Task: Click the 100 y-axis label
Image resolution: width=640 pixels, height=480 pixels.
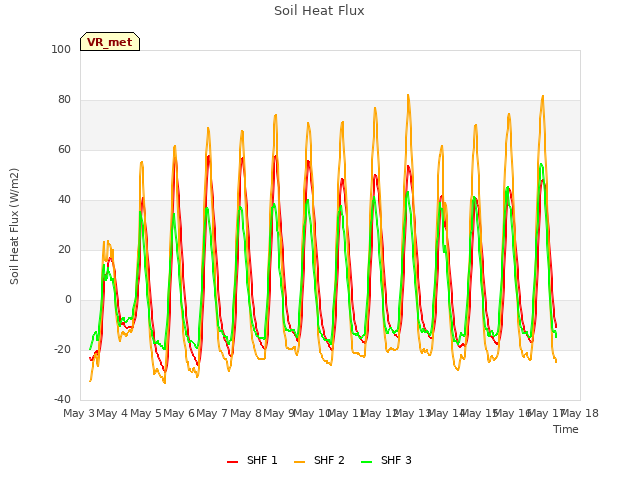Action: point(61,49)
